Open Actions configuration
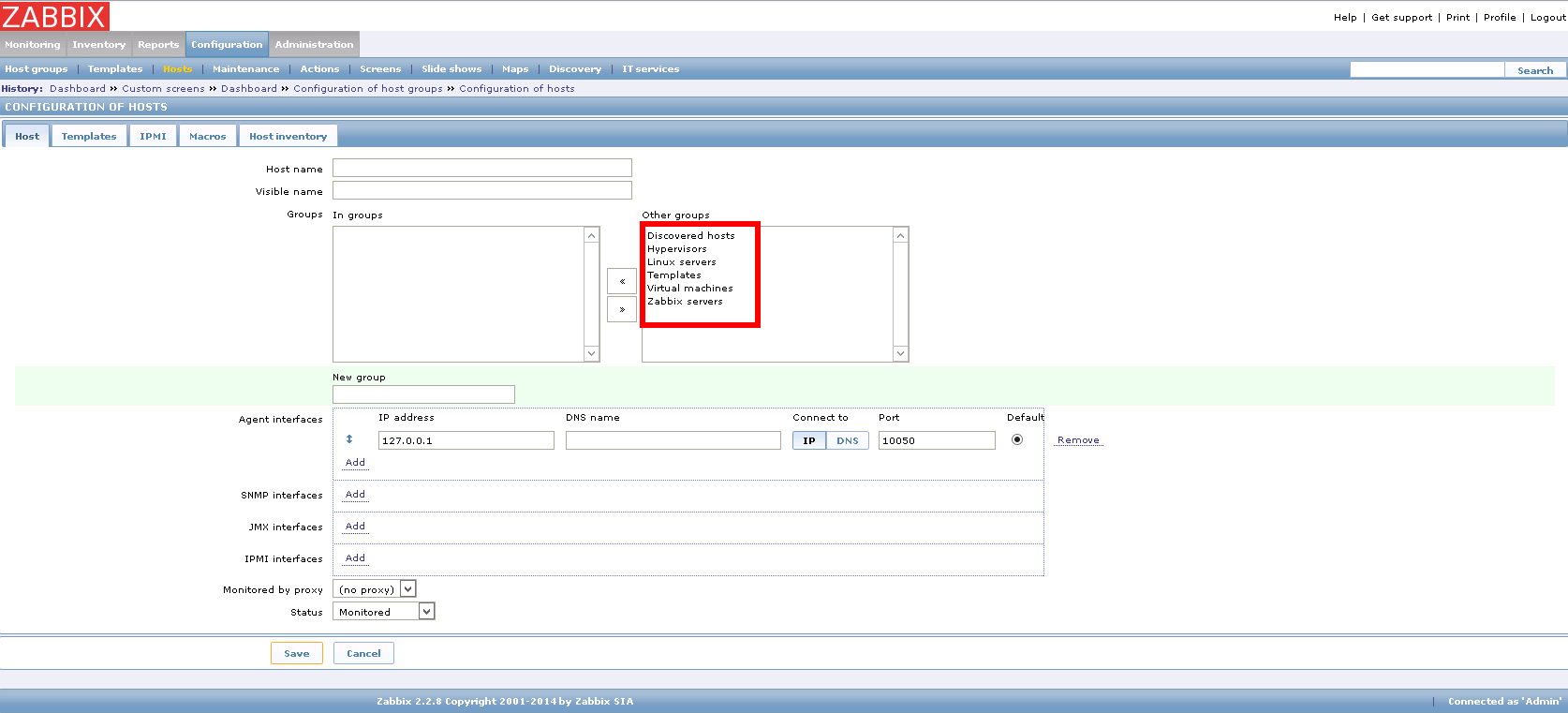 [x=319, y=69]
